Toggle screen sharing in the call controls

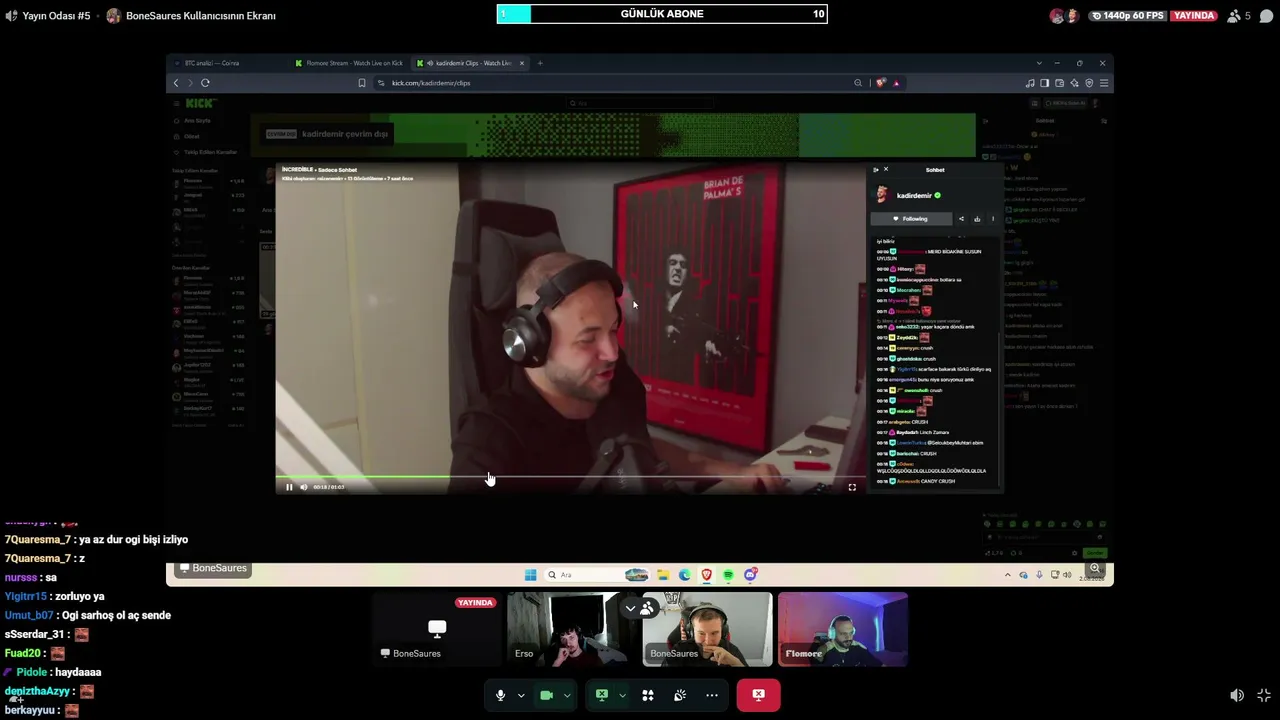(x=602, y=695)
